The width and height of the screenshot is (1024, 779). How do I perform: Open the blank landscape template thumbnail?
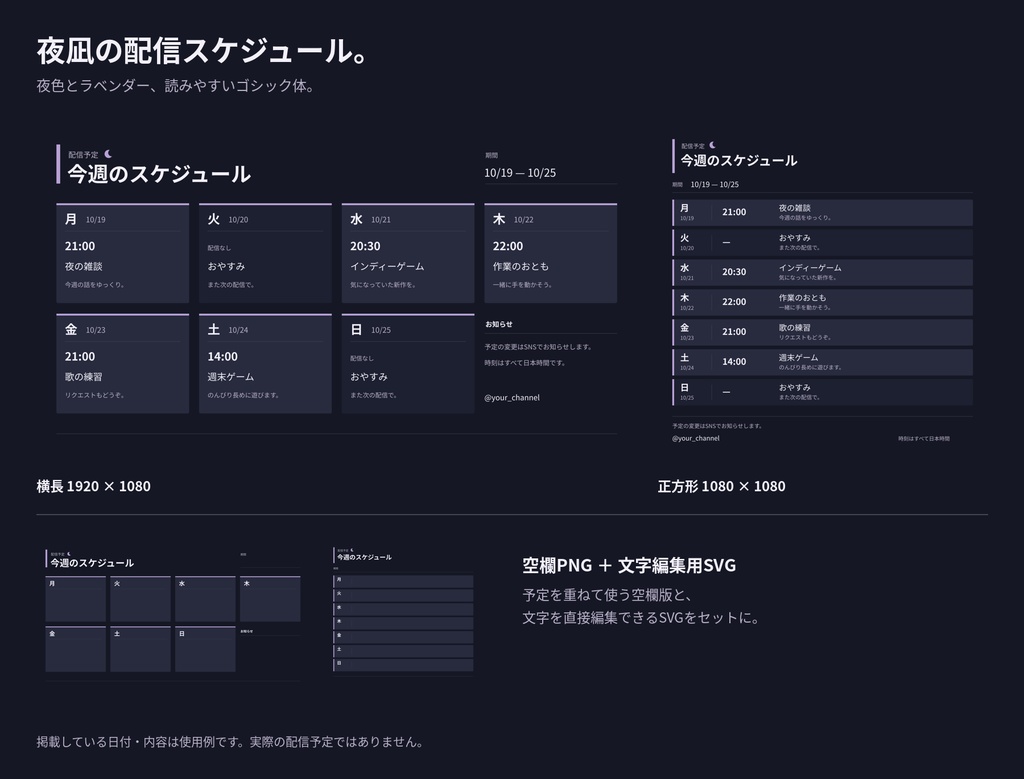click(173, 614)
